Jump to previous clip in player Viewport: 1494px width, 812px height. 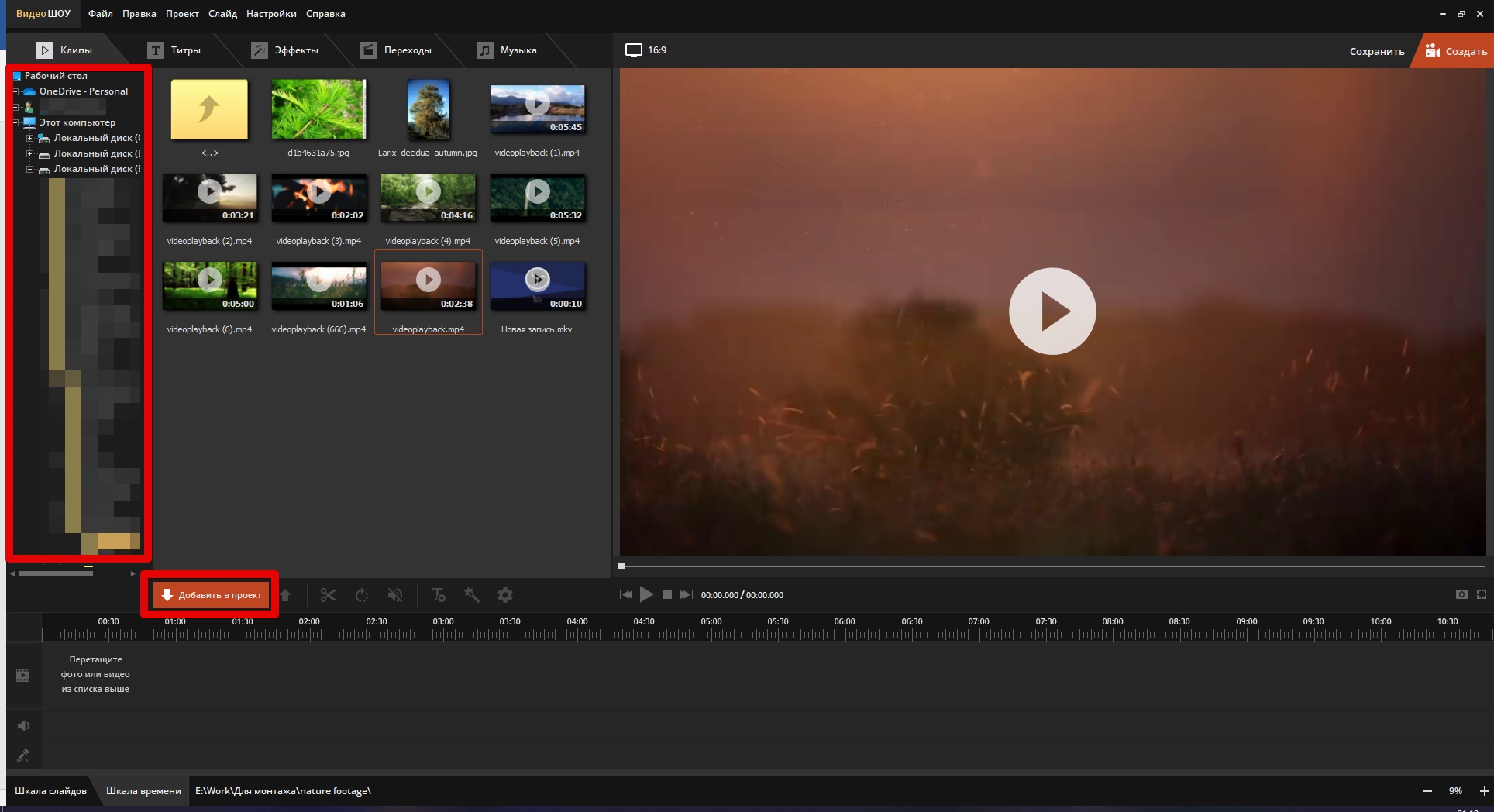pyautogui.click(x=626, y=595)
